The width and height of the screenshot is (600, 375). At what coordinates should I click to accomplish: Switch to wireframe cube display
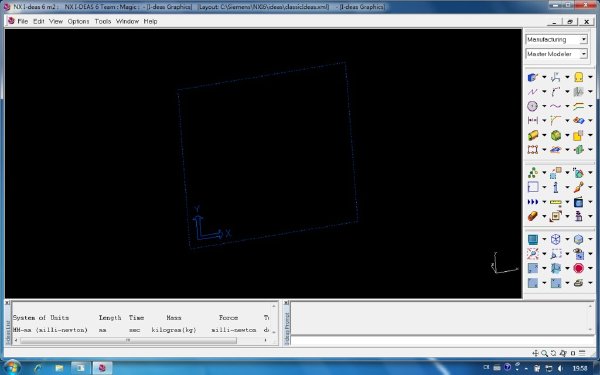point(556,240)
